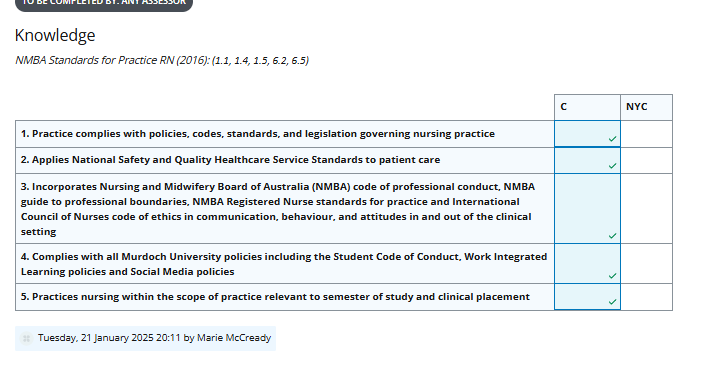Click the grip icon beside the timestamp
The height and width of the screenshot is (371, 703).
click(26, 338)
